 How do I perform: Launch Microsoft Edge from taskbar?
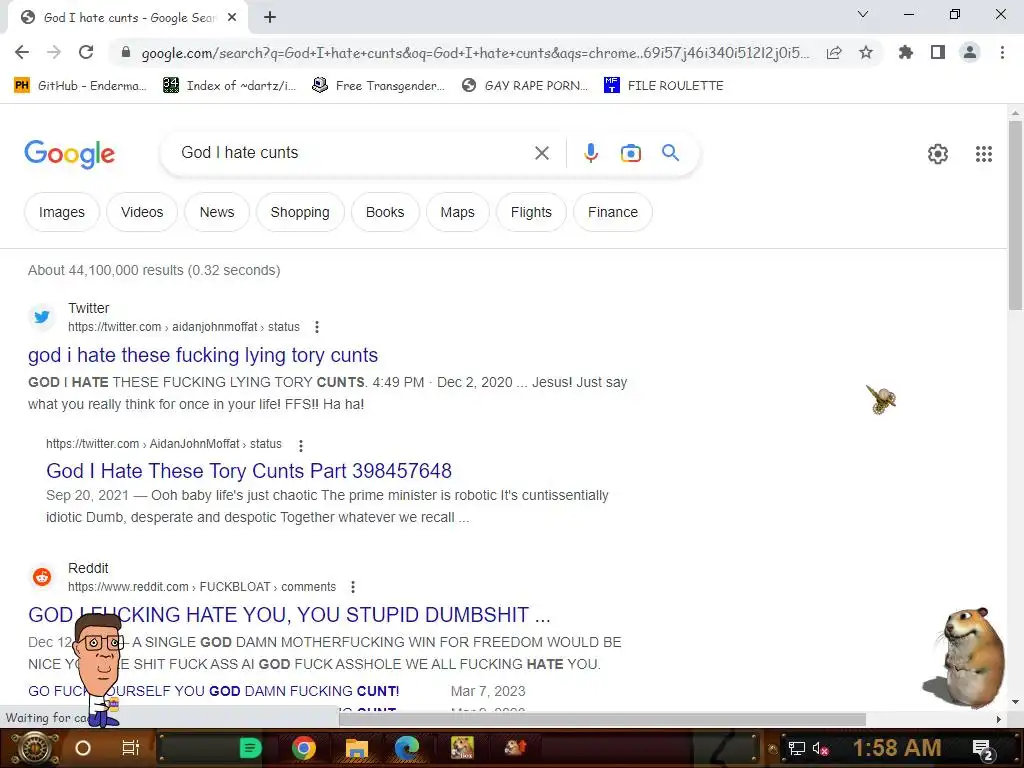pyautogui.click(x=407, y=748)
